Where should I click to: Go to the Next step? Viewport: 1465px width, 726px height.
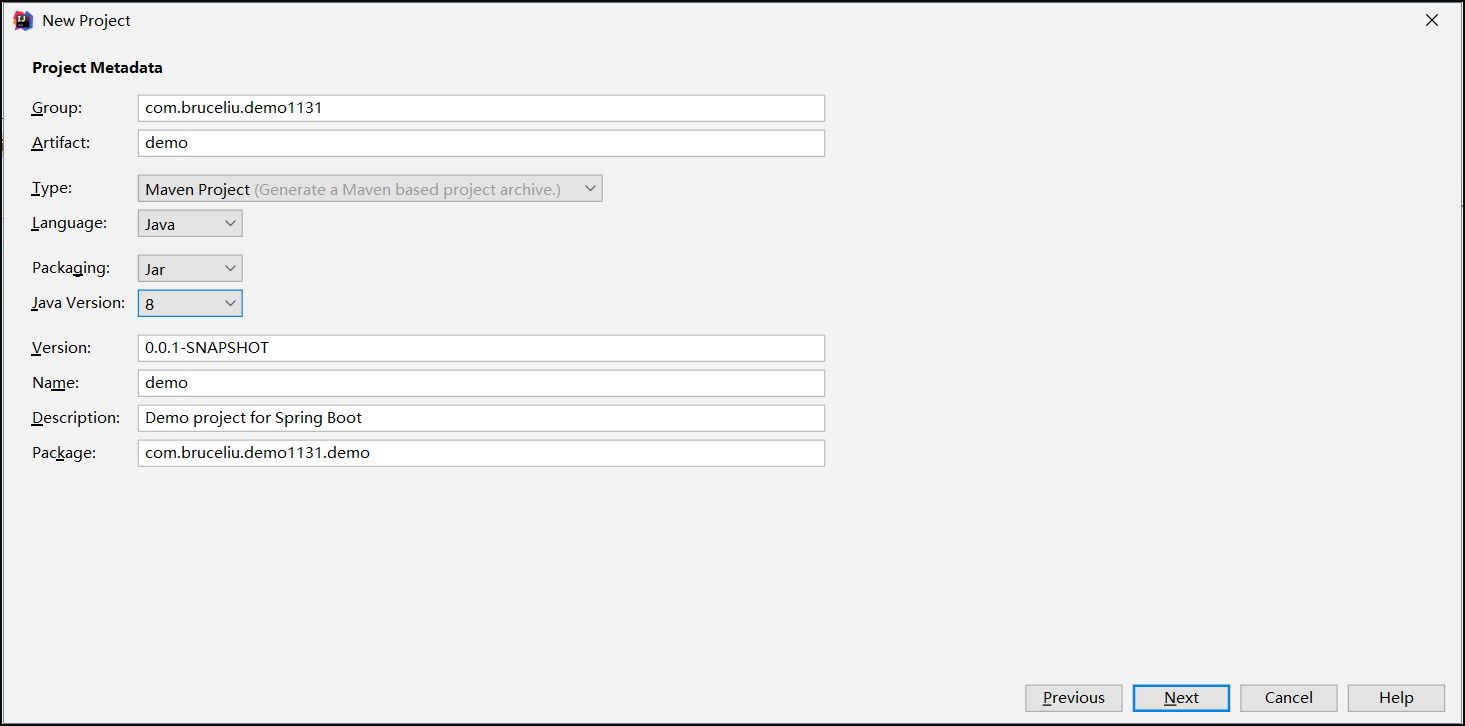pos(1181,698)
